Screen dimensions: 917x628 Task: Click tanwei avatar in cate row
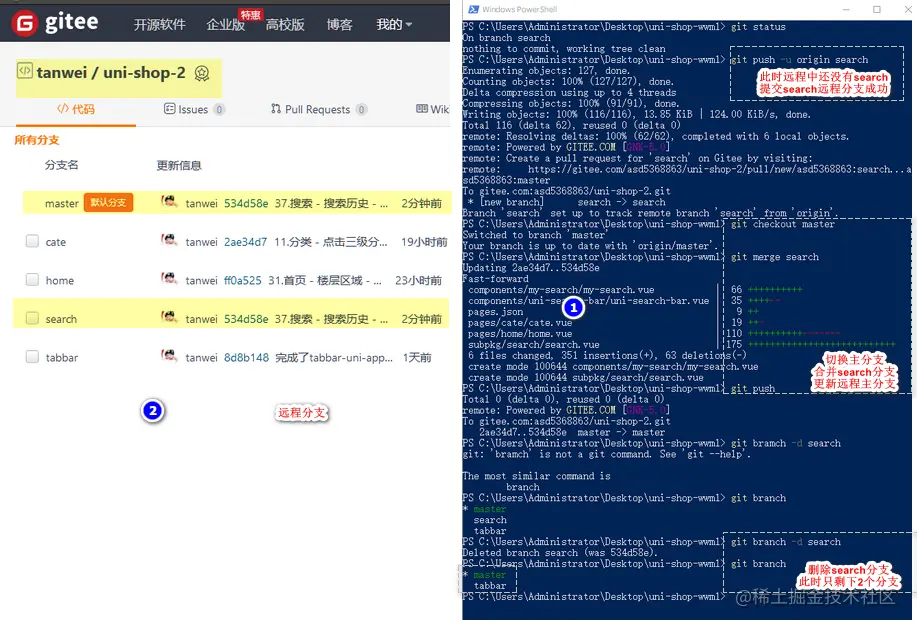coord(170,240)
